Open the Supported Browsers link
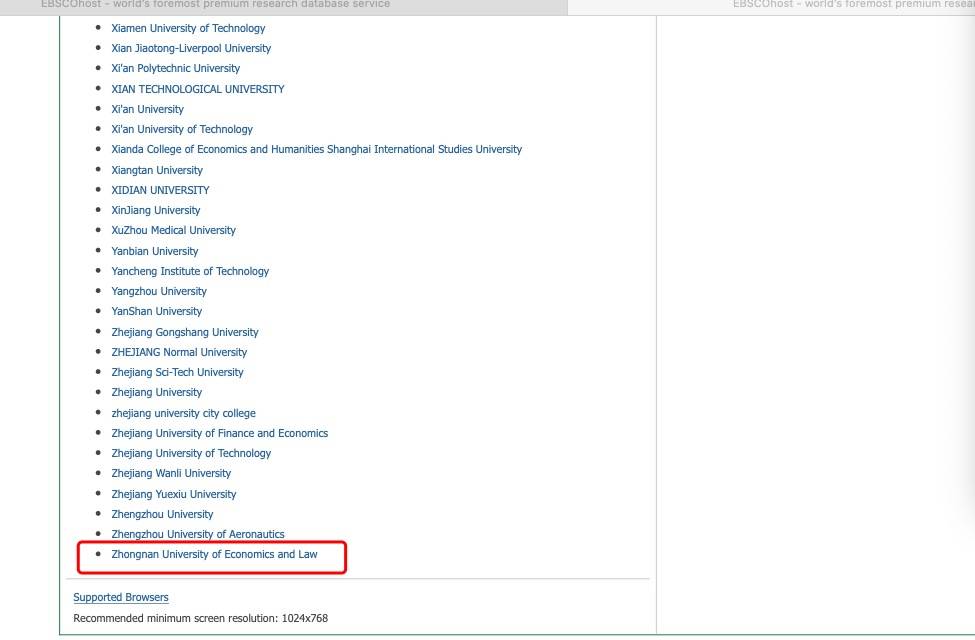This screenshot has width=975, height=640. coord(121,597)
